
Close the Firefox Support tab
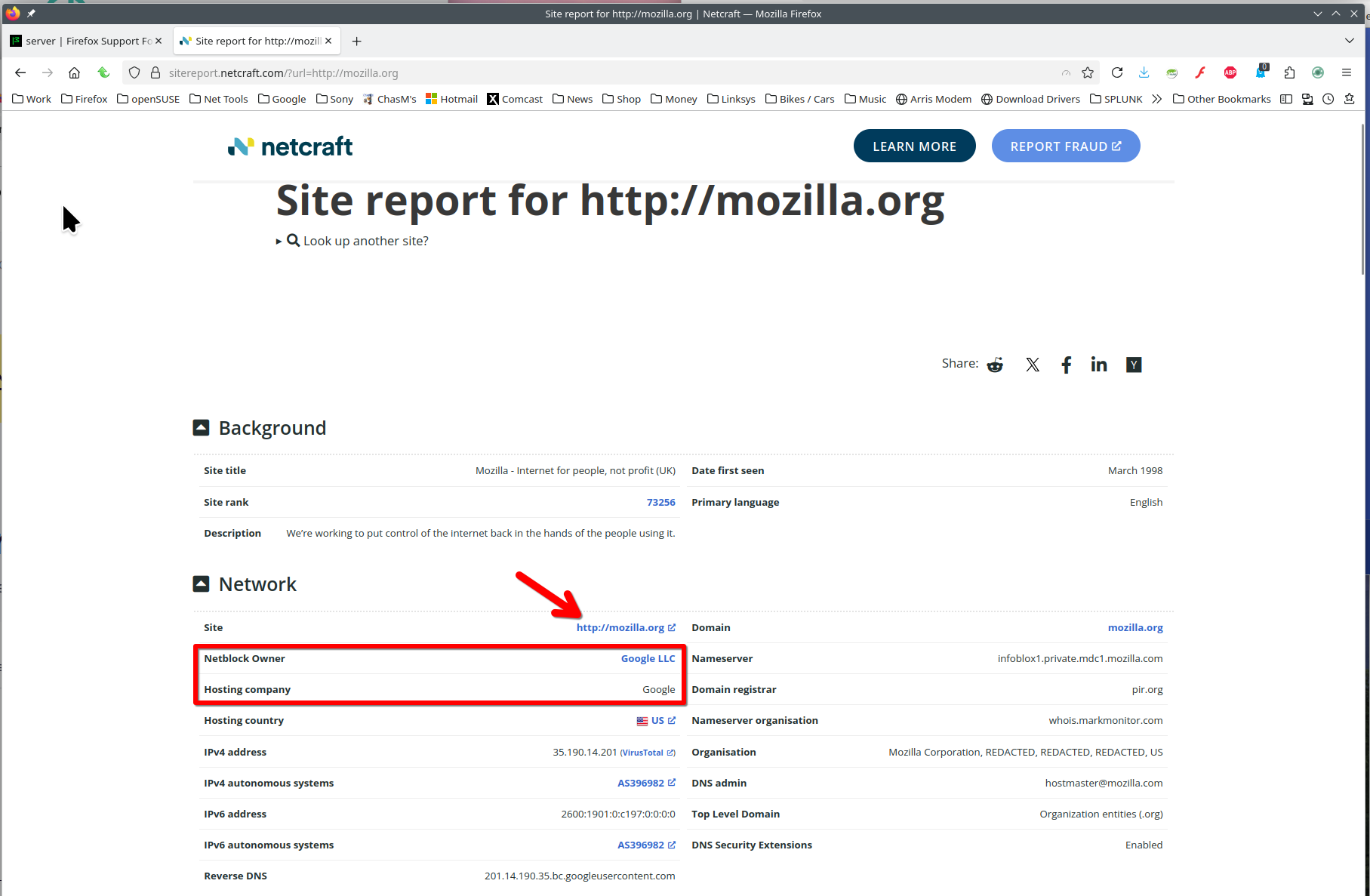[x=159, y=41]
